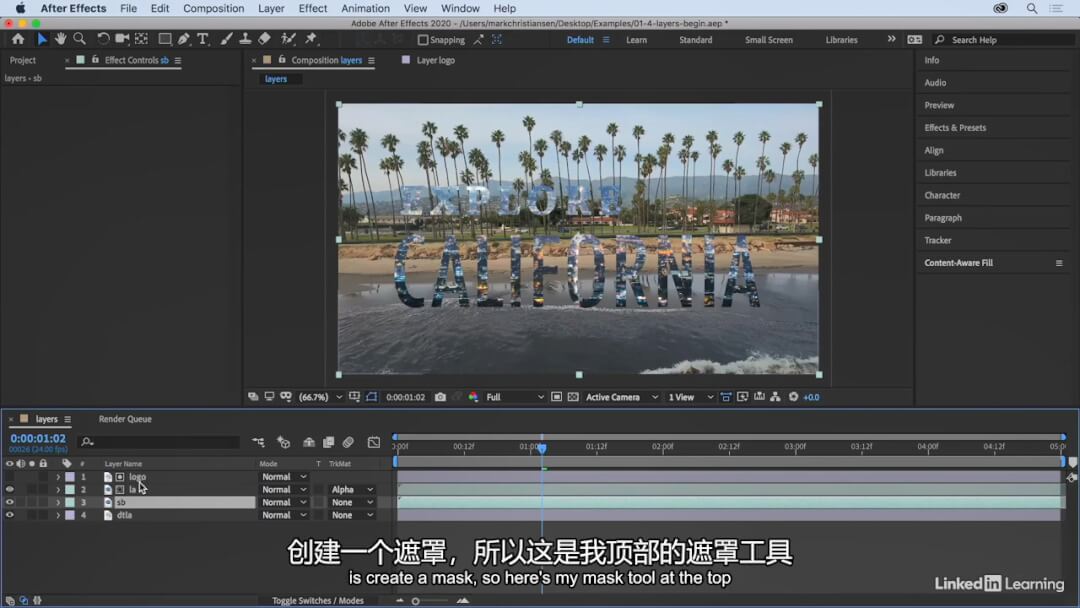Select the Zoom magnifier tool
Image resolution: width=1080 pixels, height=608 pixels.
pyautogui.click(x=80, y=39)
